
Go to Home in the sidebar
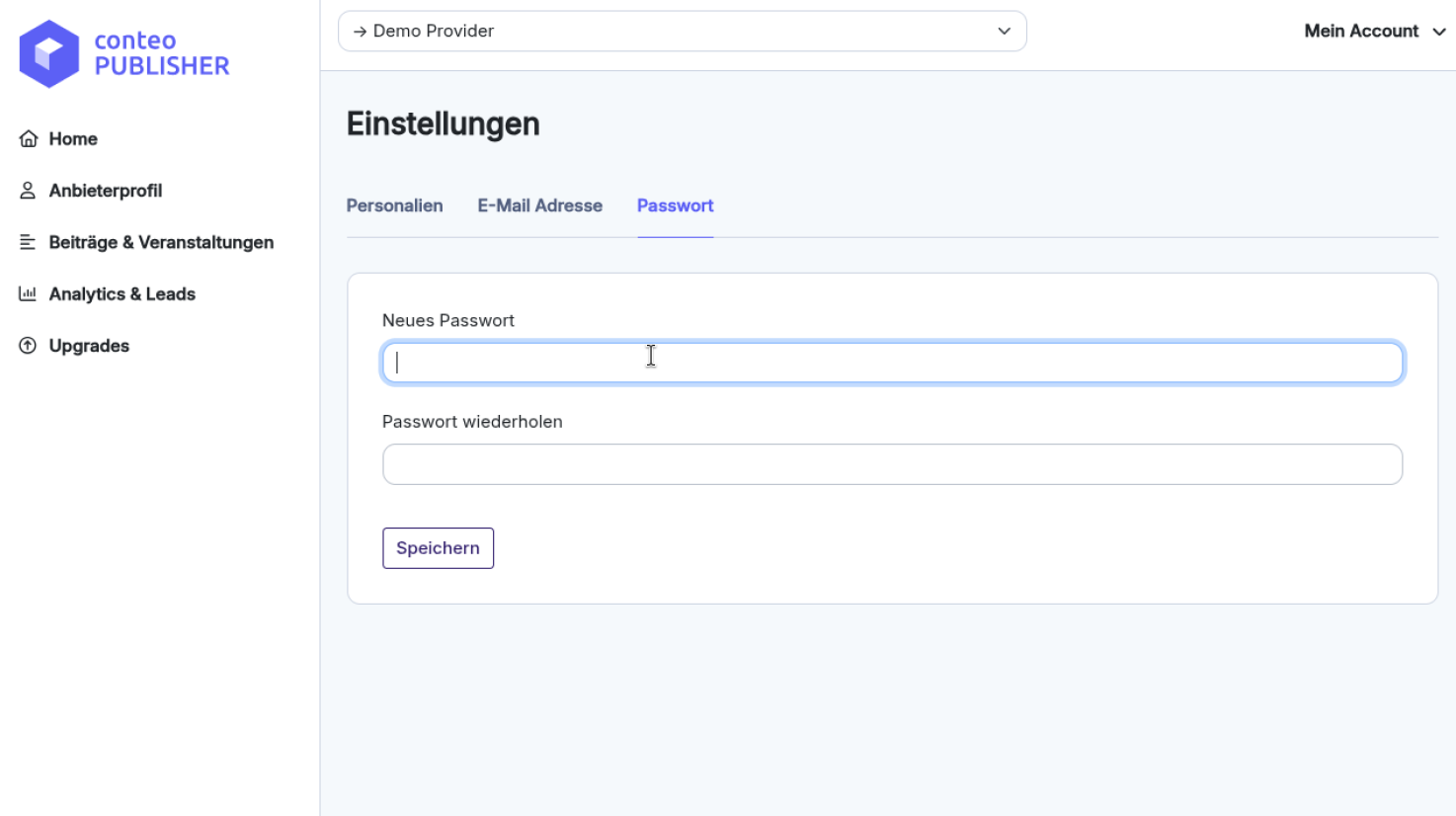click(x=73, y=138)
